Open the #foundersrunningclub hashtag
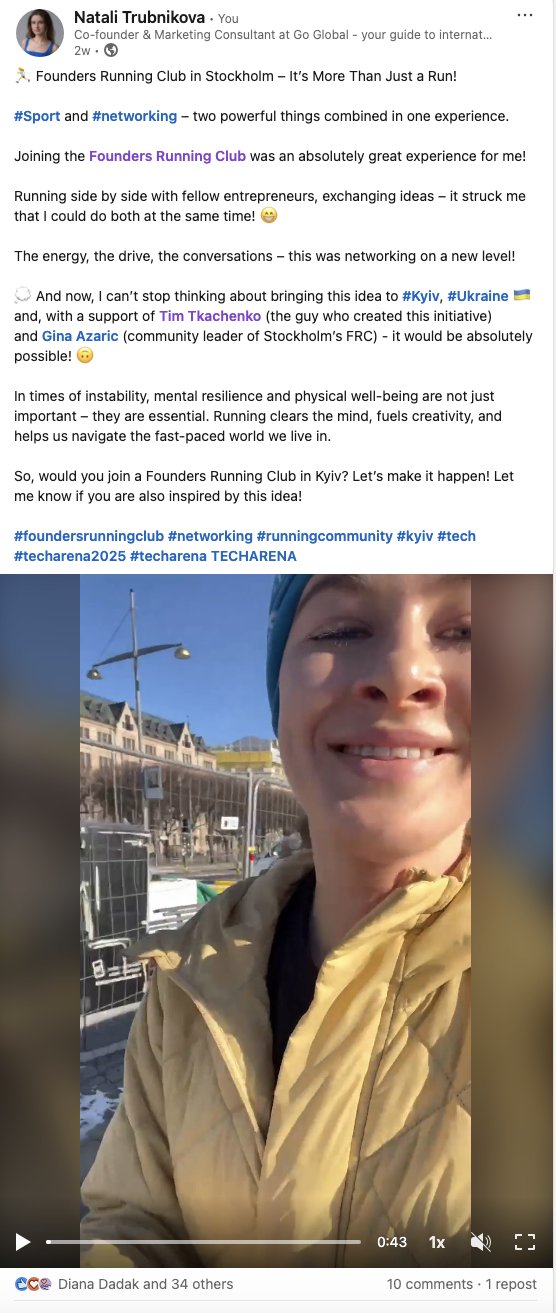556x1313 pixels. pyautogui.click(x=88, y=536)
